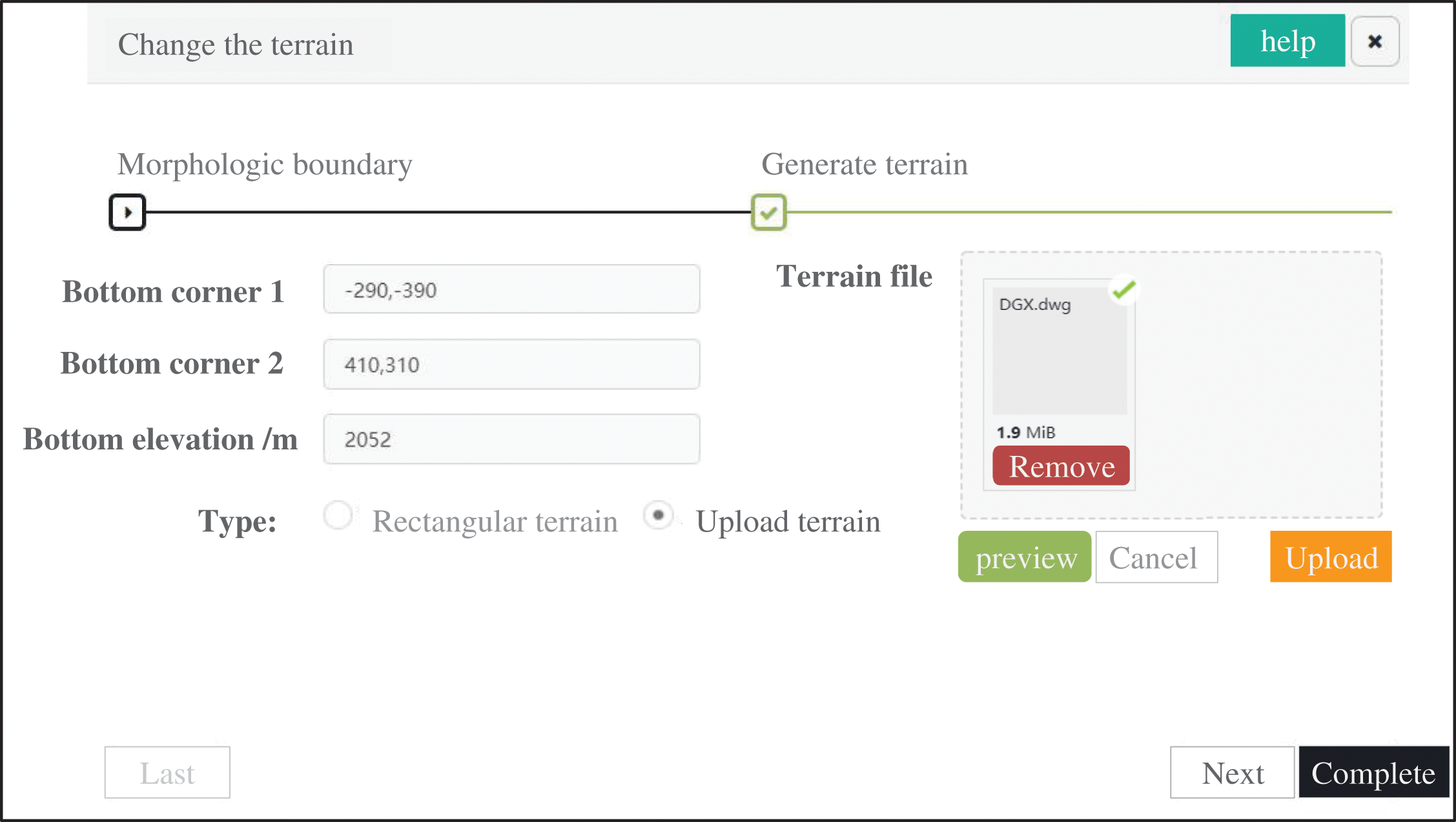Click the Generate terrain step label
This screenshot has height=822, width=1456.
pos(865,164)
